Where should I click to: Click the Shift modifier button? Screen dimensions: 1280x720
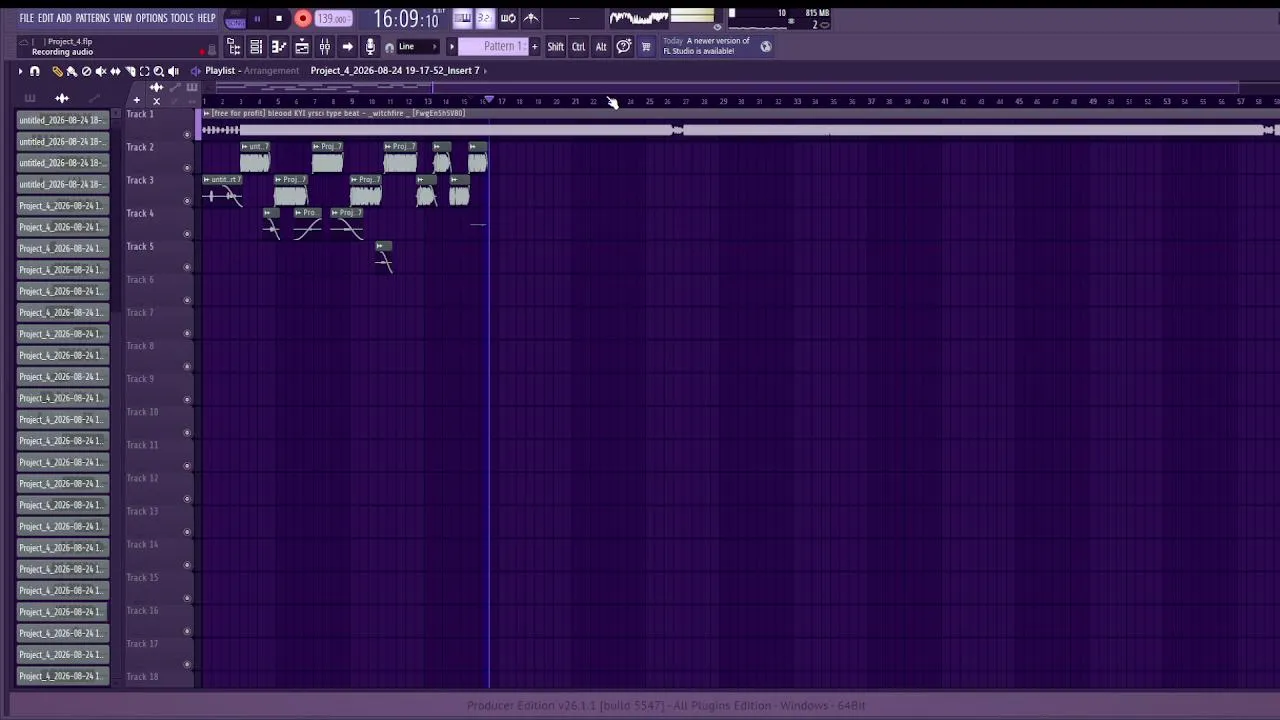tap(555, 47)
